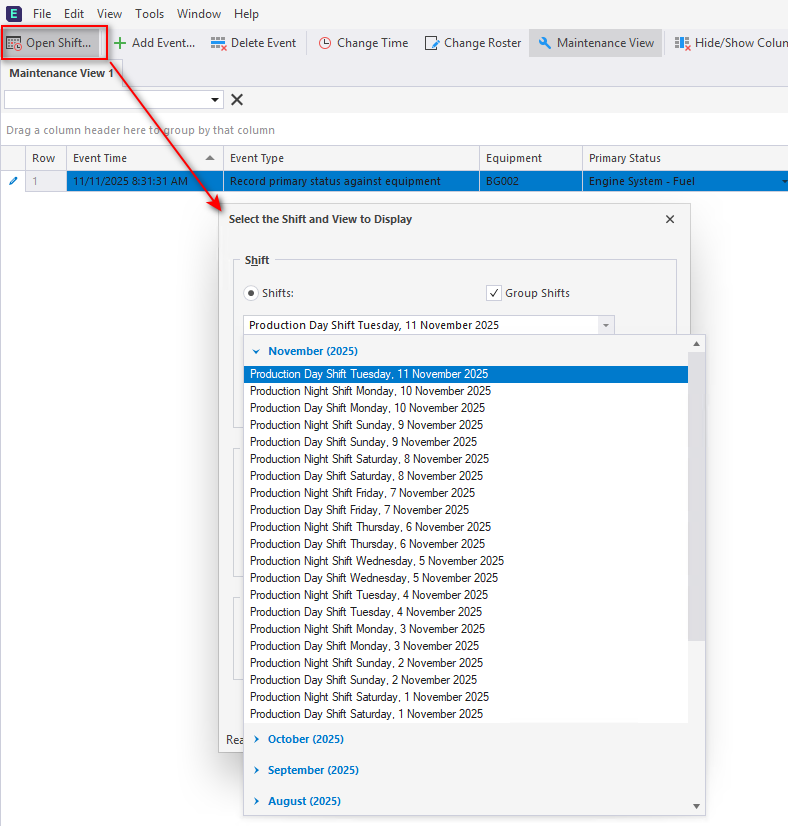This screenshot has height=826, width=788.
Task: Expand the September (2025) shift group
Action: (257, 770)
